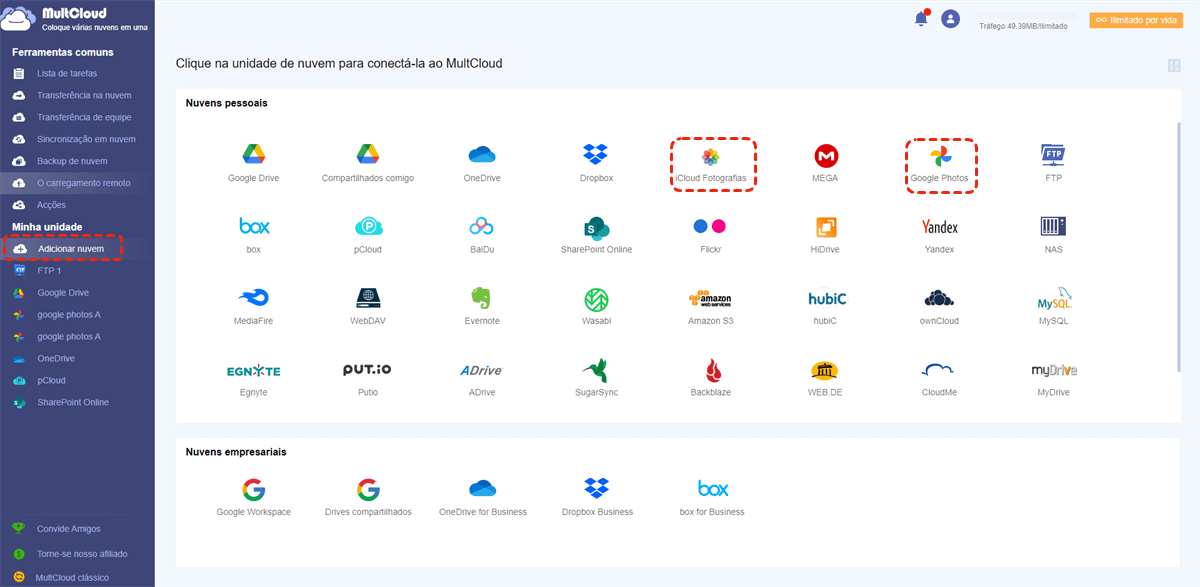Select the Dropbox cloud icon
1200x587 pixels.
click(x=596, y=155)
